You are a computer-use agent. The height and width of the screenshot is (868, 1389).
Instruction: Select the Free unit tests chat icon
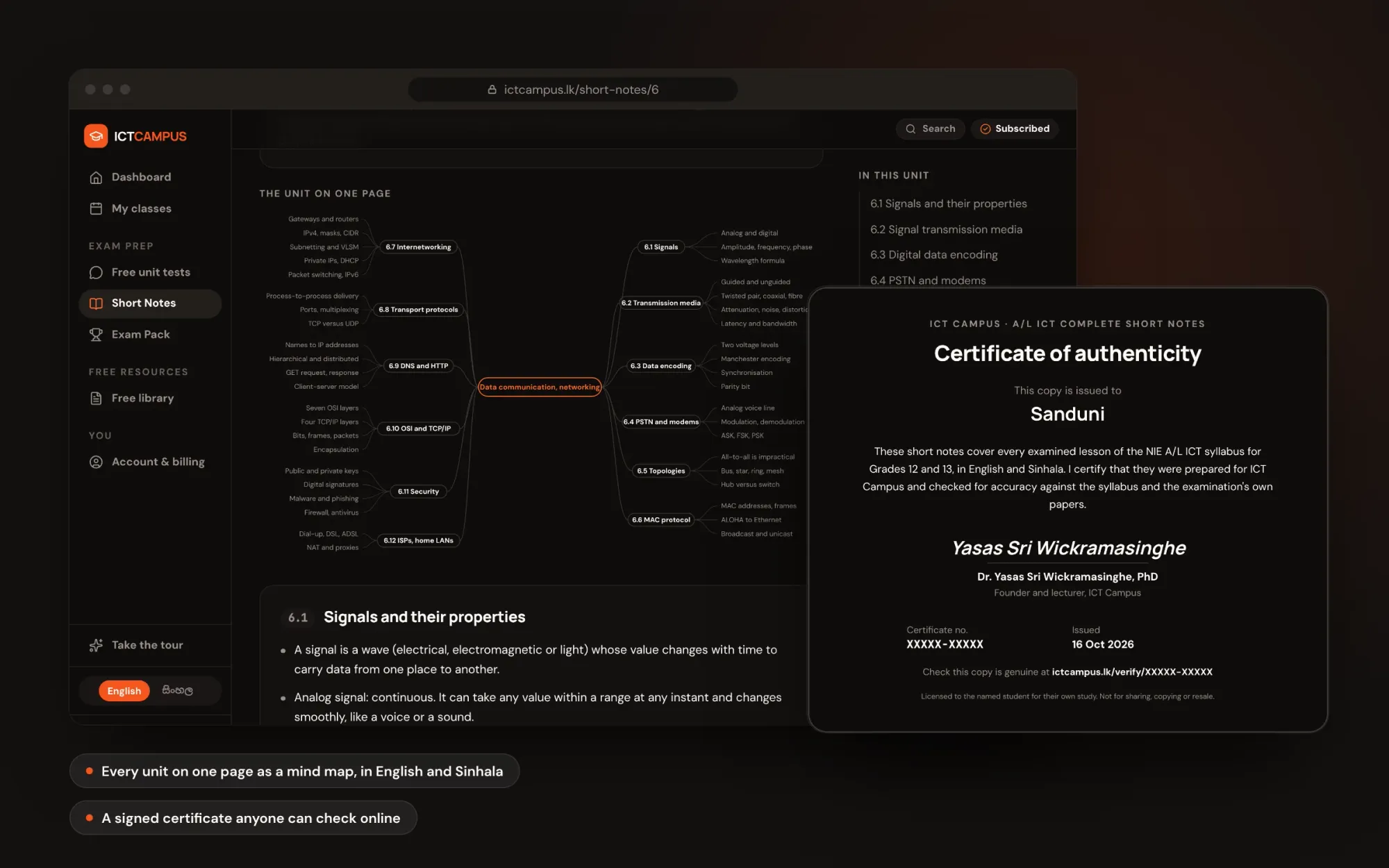[96, 273]
